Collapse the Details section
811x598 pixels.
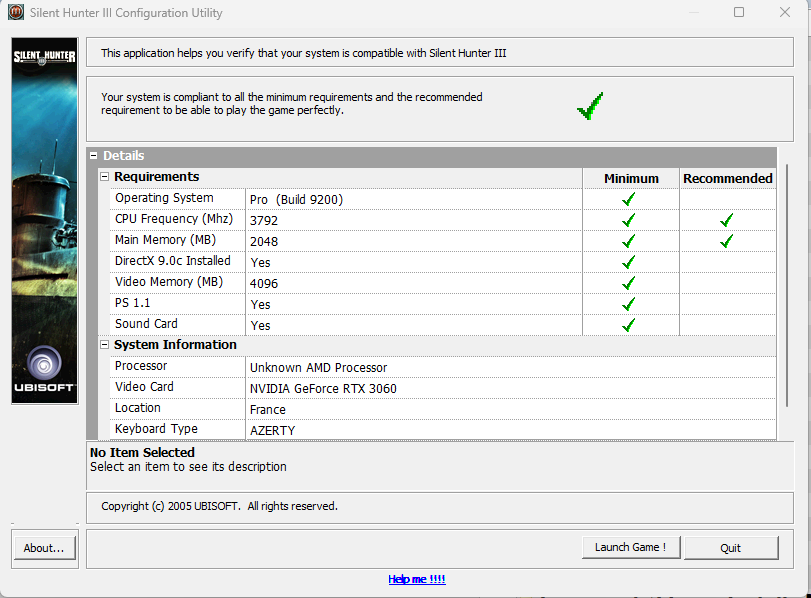pos(94,156)
